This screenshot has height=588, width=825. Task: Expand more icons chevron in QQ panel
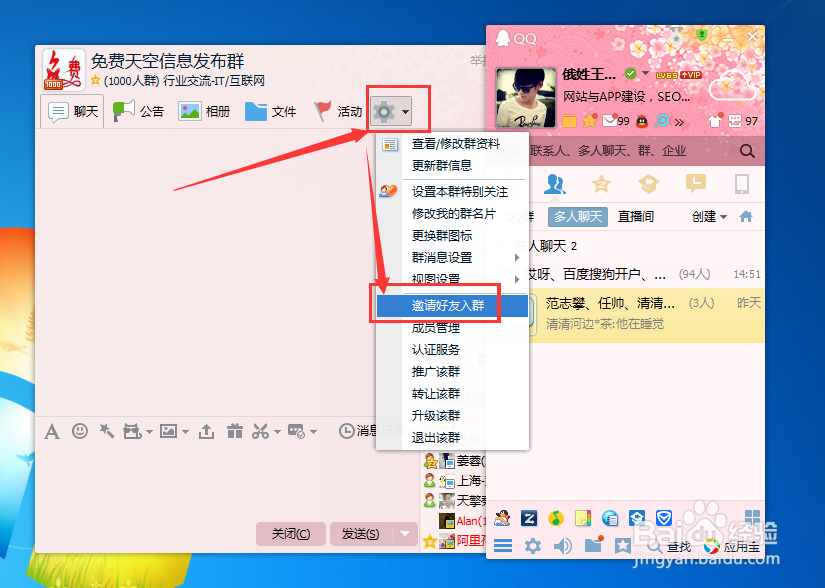tap(679, 122)
